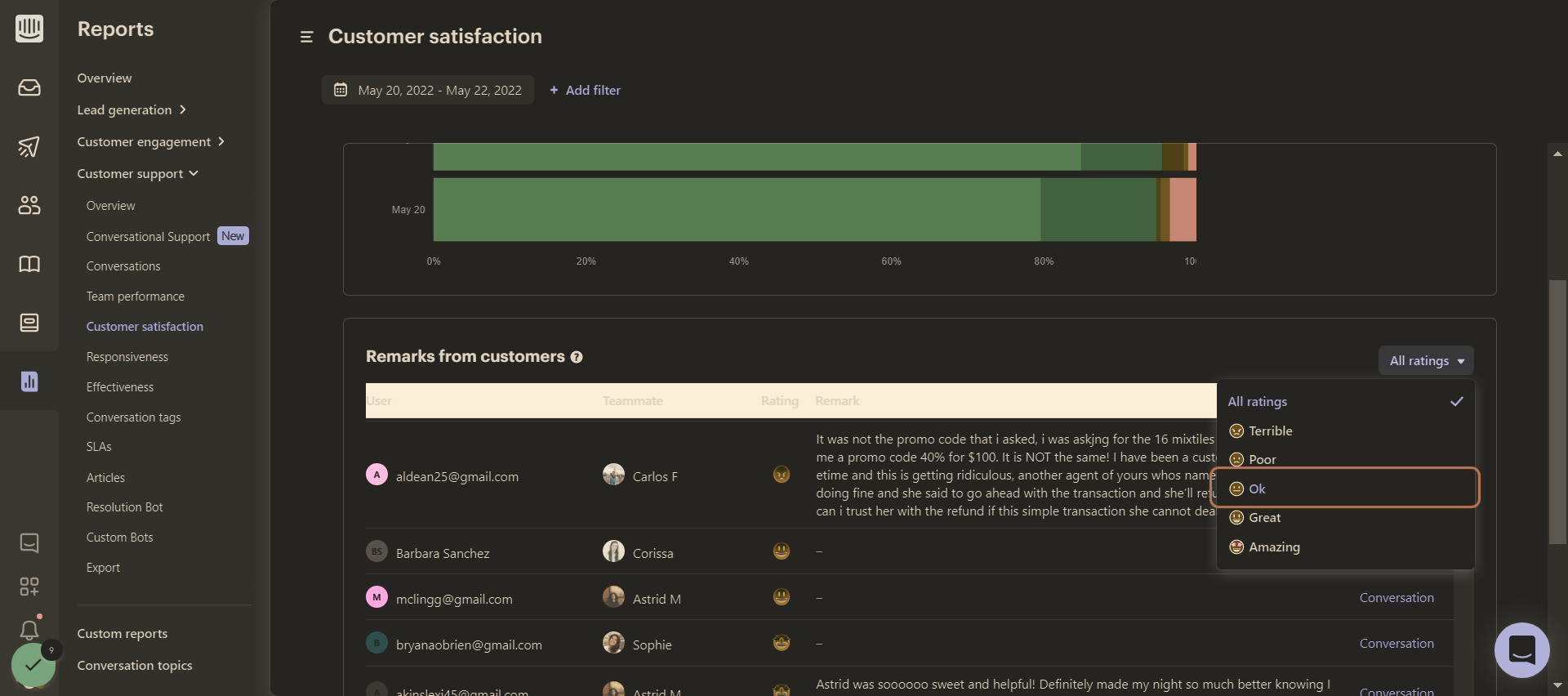Open the Conversation link for bryanaobrien@gmail.com

[1396, 643]
